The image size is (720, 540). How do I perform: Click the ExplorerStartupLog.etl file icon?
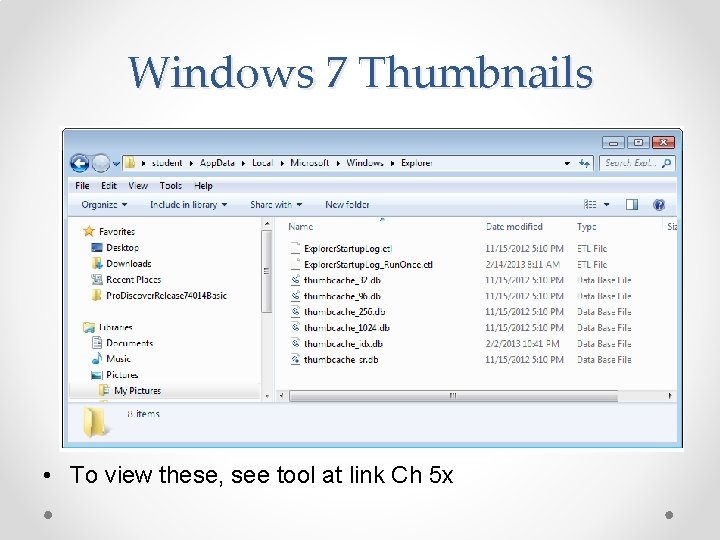click(x=295, y=248)
